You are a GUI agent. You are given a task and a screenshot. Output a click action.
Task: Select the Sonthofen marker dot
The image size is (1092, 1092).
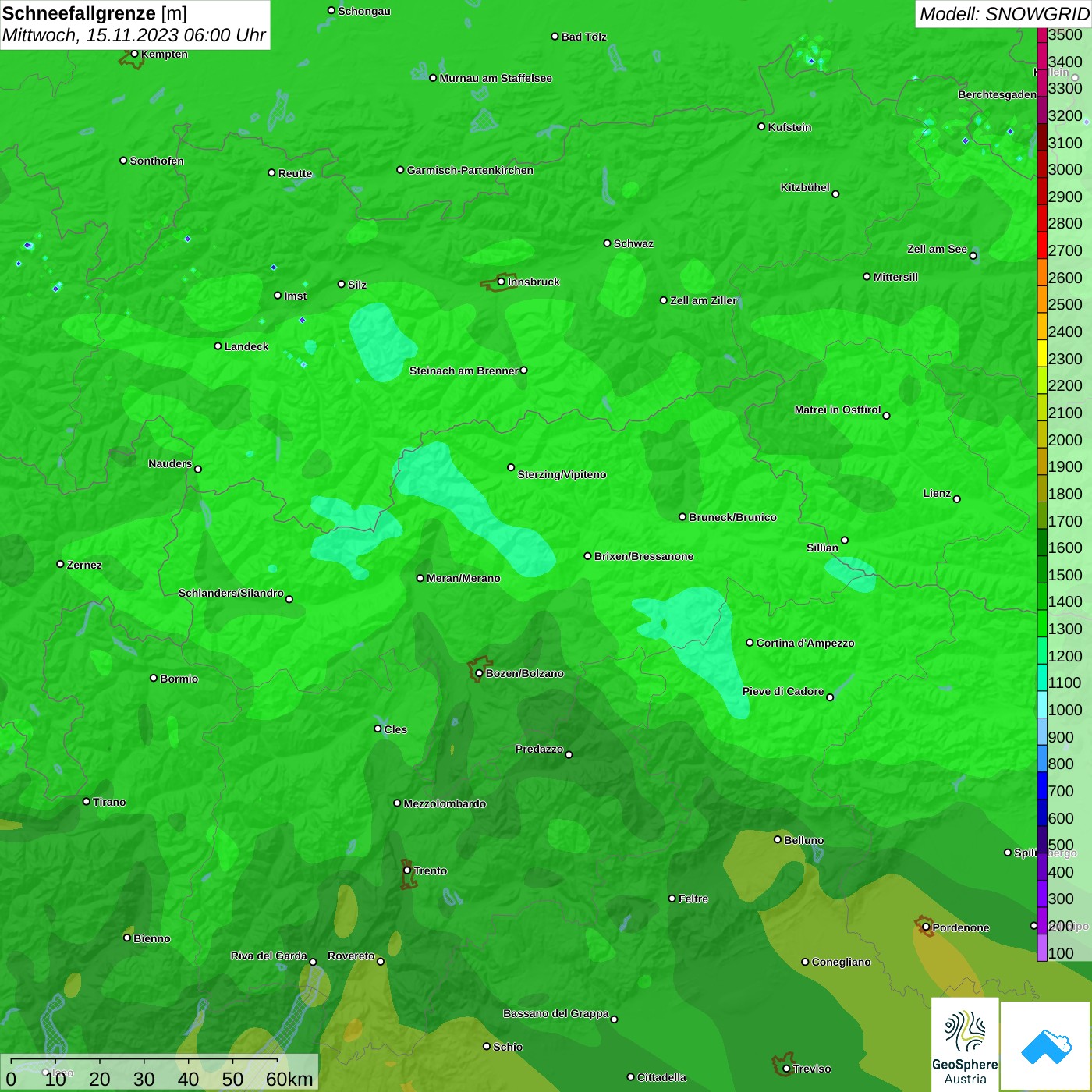(x=123, y=161)
